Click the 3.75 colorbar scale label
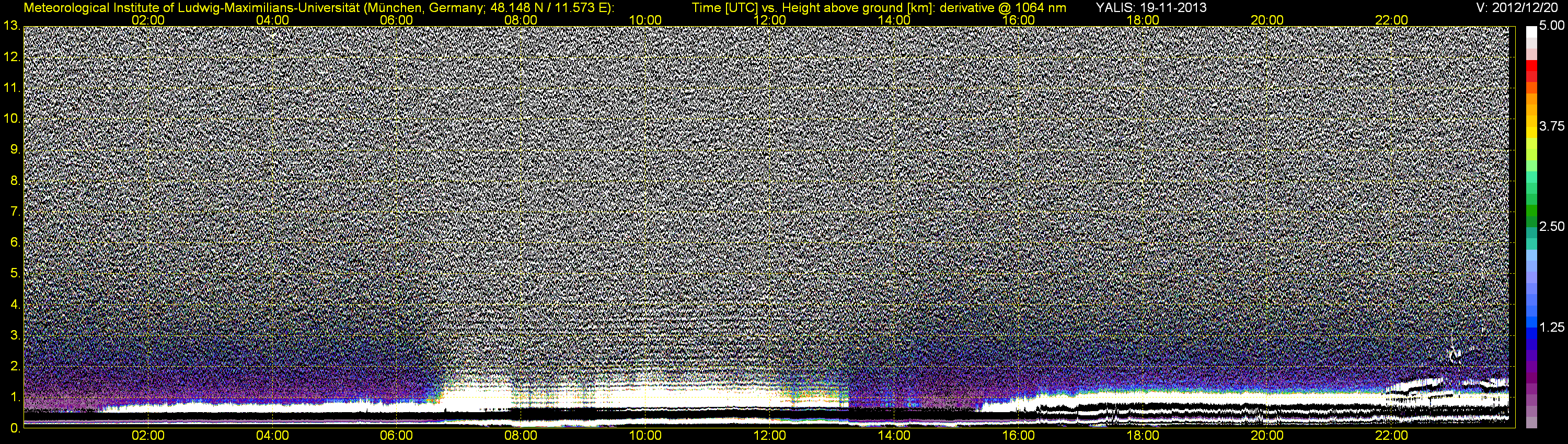Screen dimensions: 1568x444 (1552, 126)
